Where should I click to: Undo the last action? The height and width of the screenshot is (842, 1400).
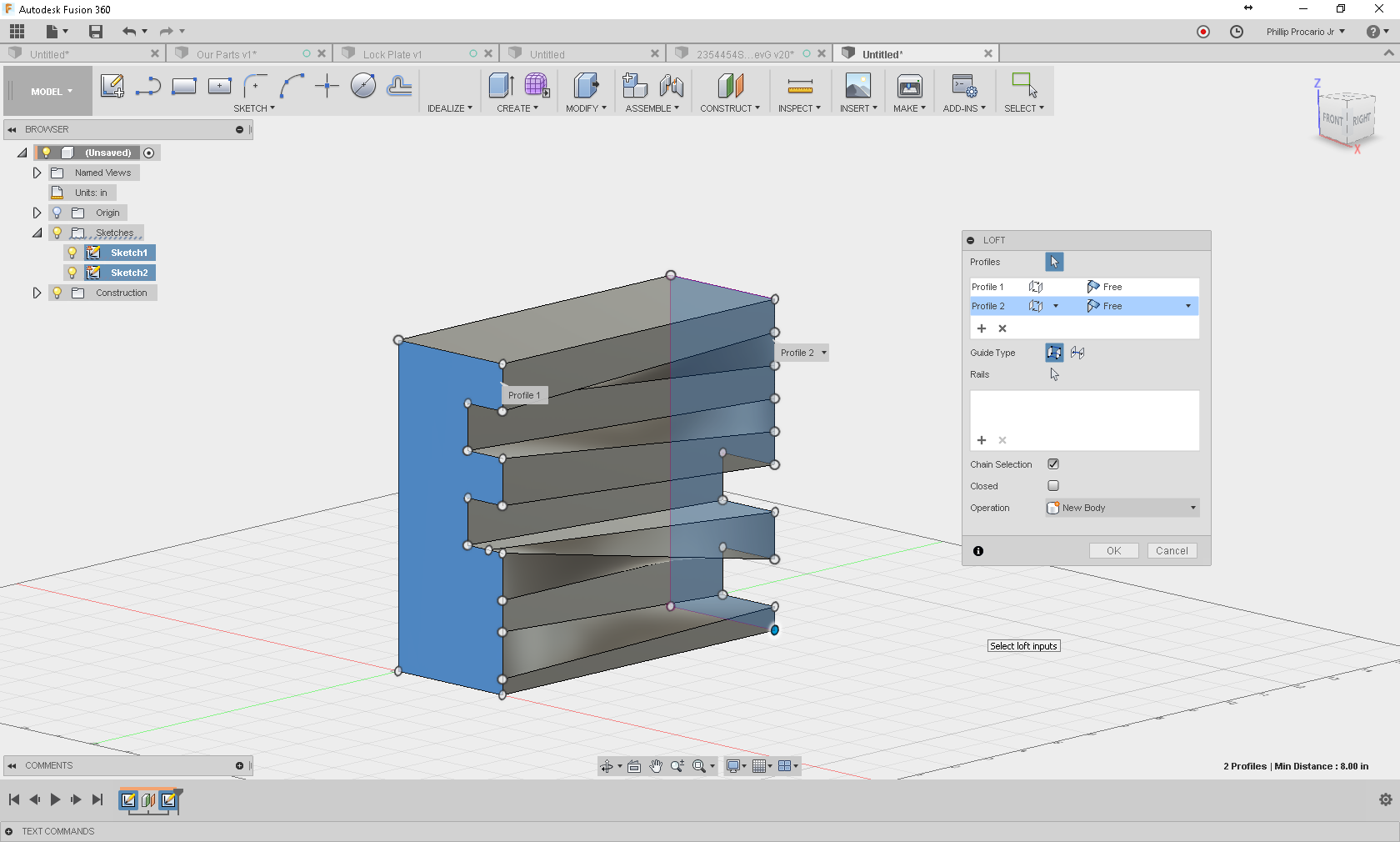(x=129, y=32)
